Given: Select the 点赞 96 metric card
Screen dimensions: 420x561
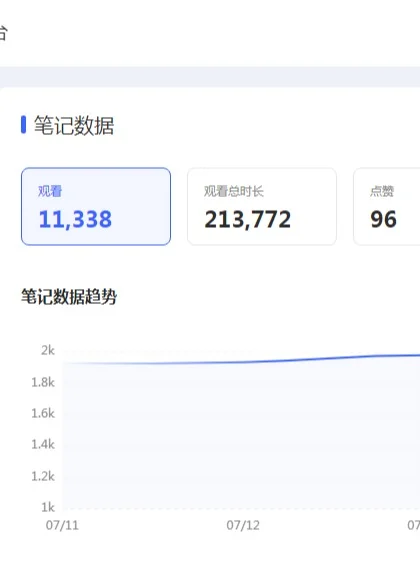Looking at the screenshot, I should coord(387,206).
